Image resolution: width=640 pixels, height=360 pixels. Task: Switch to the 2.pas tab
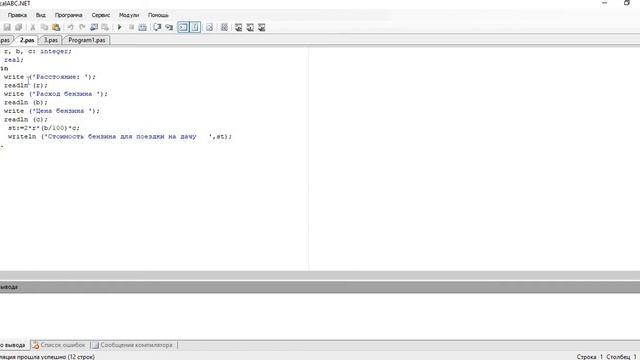tap(27, 40)
